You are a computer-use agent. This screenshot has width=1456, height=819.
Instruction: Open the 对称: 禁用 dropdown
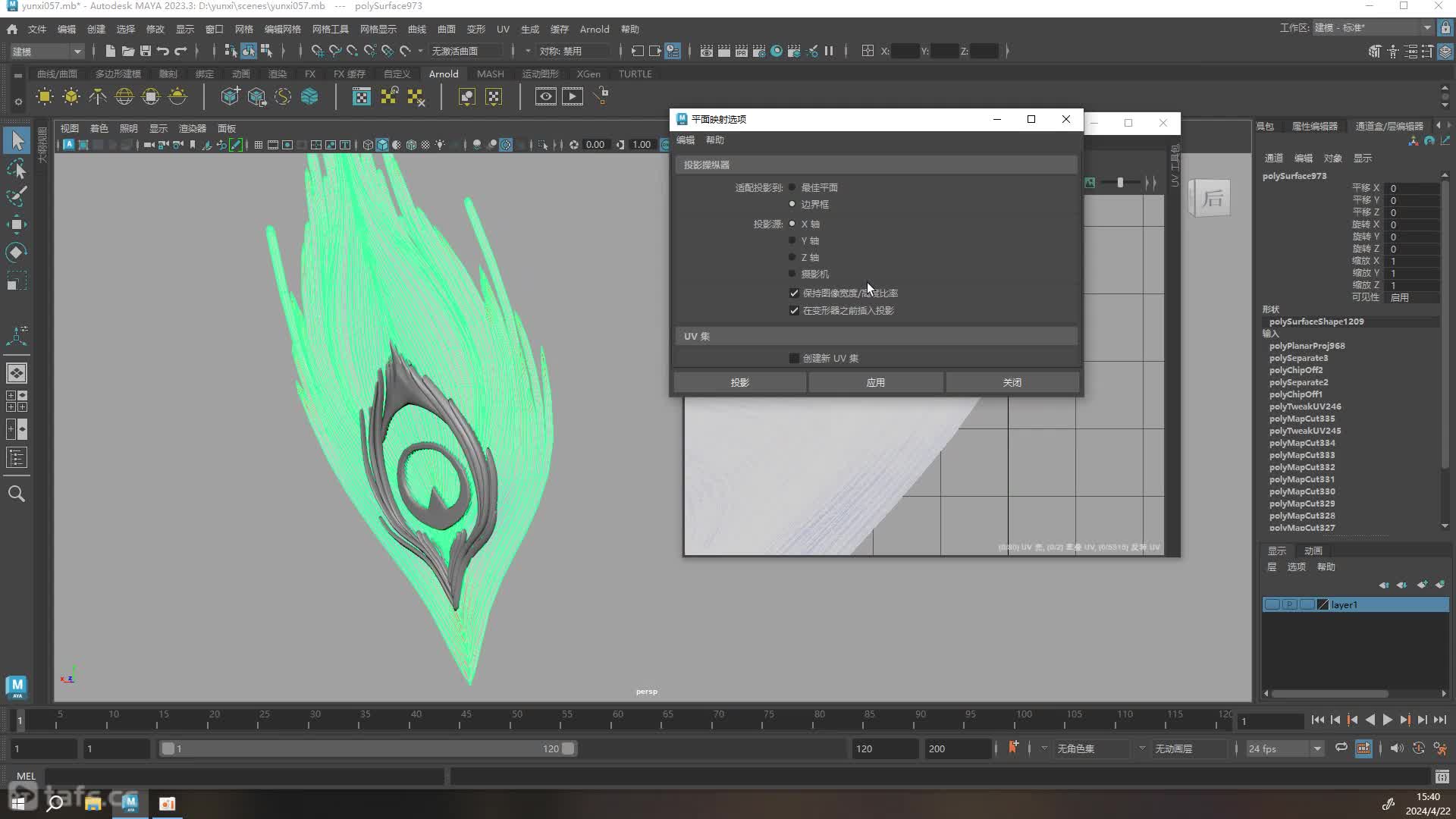tap(573, 51)
